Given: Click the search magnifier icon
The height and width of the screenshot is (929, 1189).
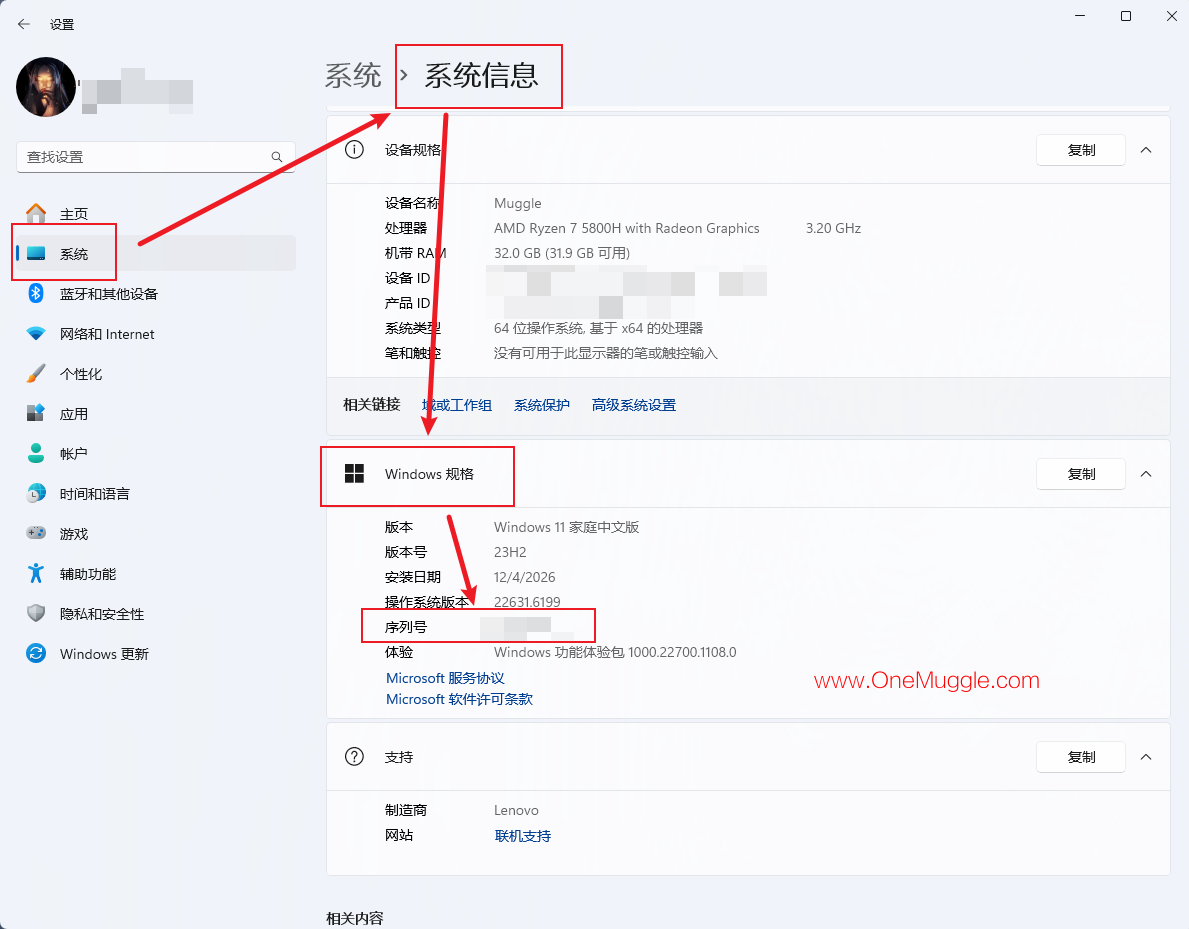Looking at the screenshot, I should coord(277,157).
